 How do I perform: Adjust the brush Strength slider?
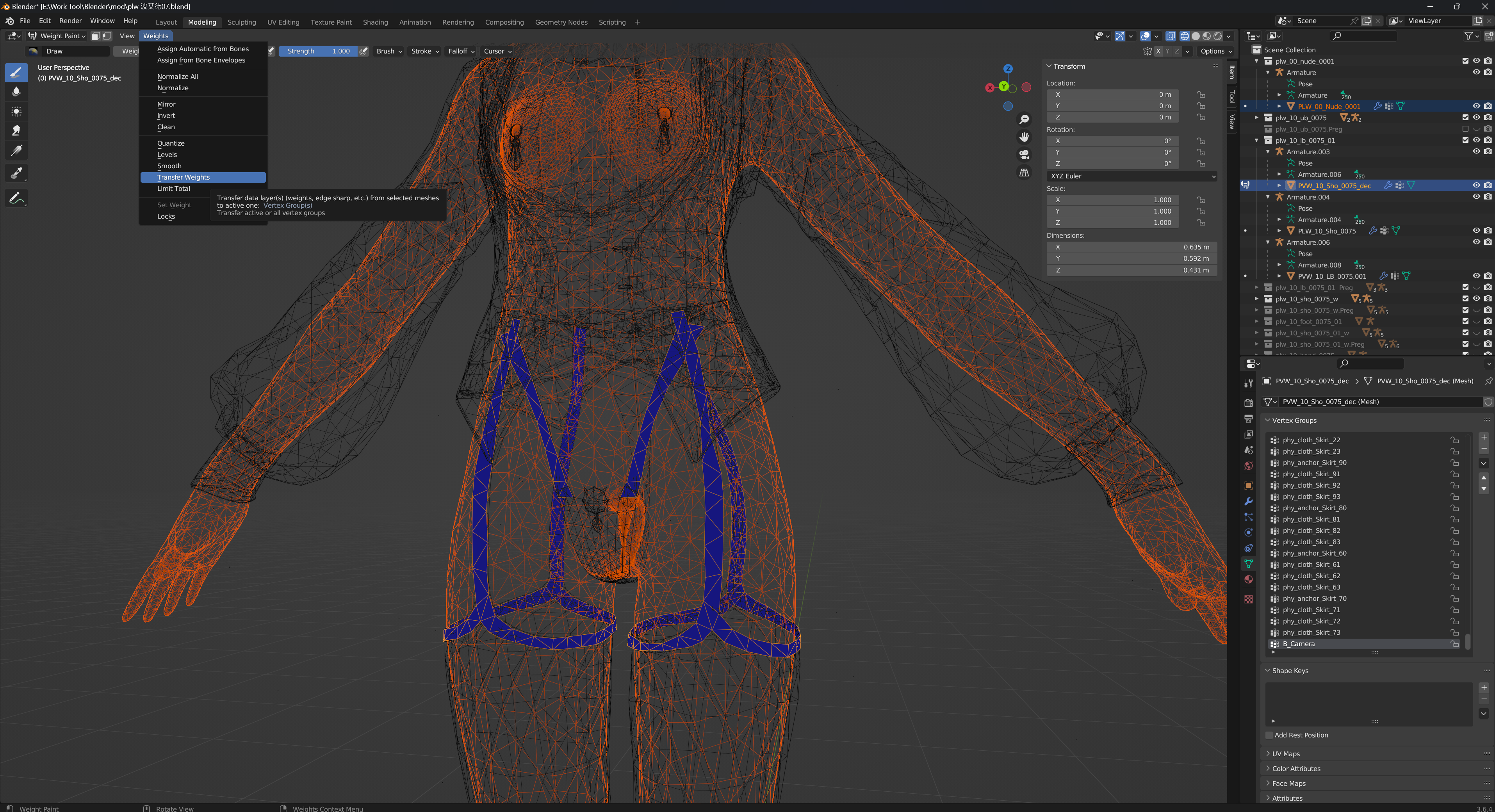(x=318, y=51)
